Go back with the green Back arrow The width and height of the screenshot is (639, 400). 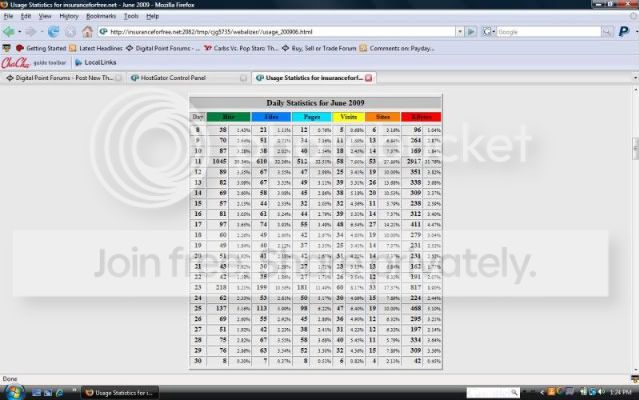click(x=9, y=31)
